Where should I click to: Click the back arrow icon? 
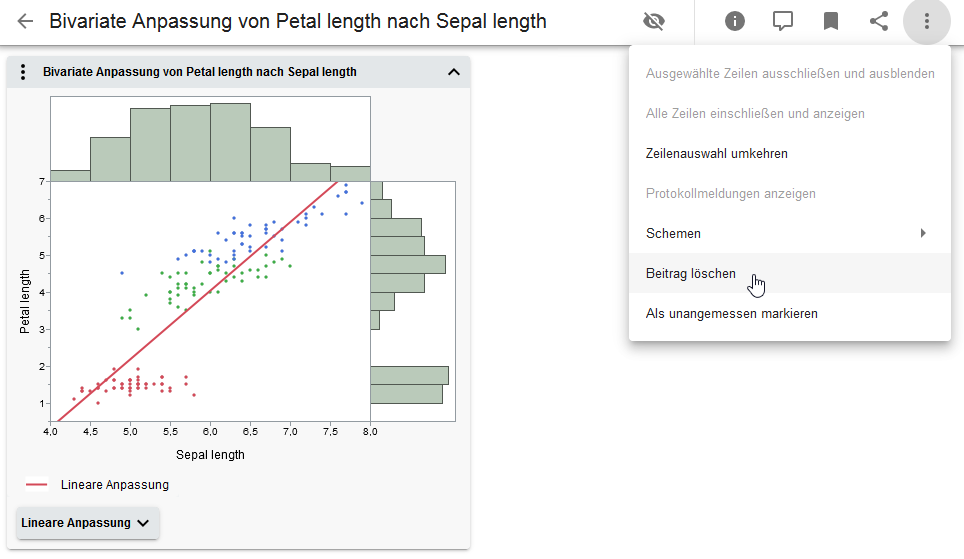point(26,21)
